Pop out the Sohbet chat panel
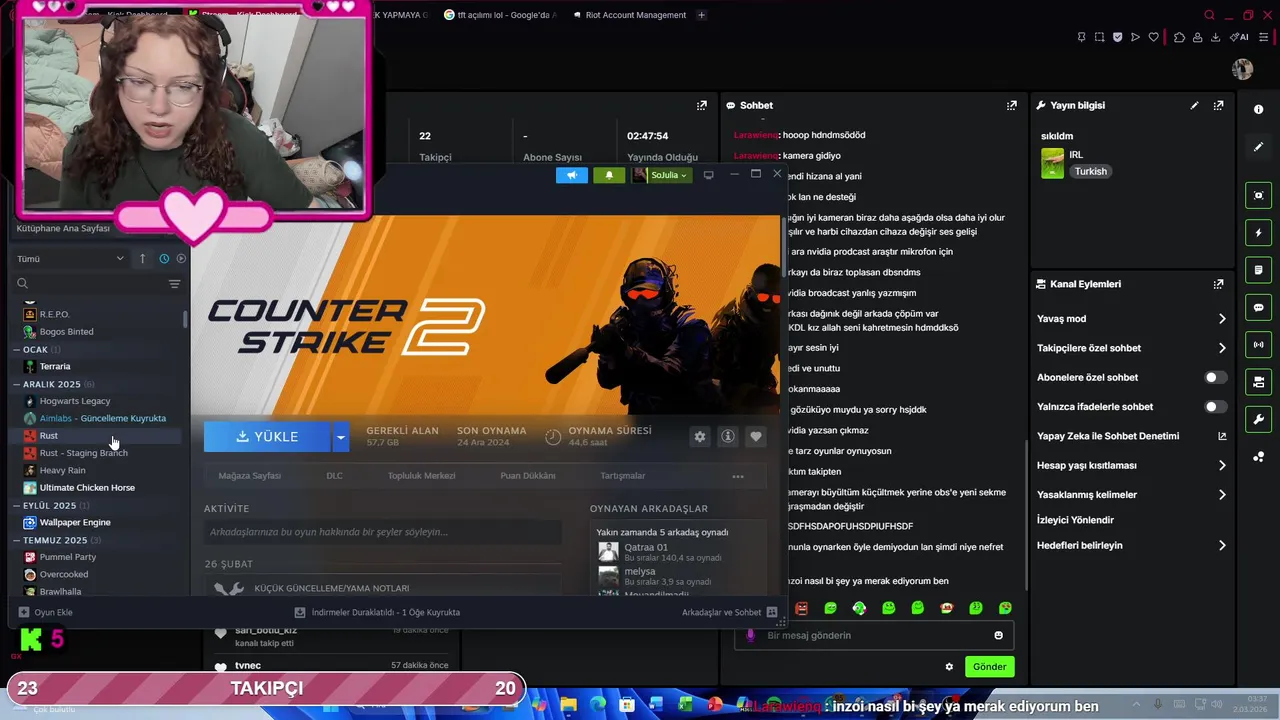 coord(1012,105)
